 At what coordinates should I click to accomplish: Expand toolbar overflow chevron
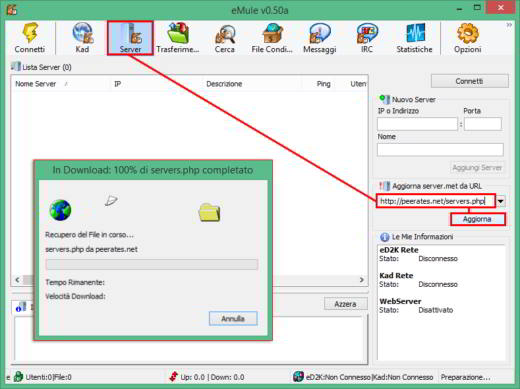pyautogui.click(x=509, y=25)
